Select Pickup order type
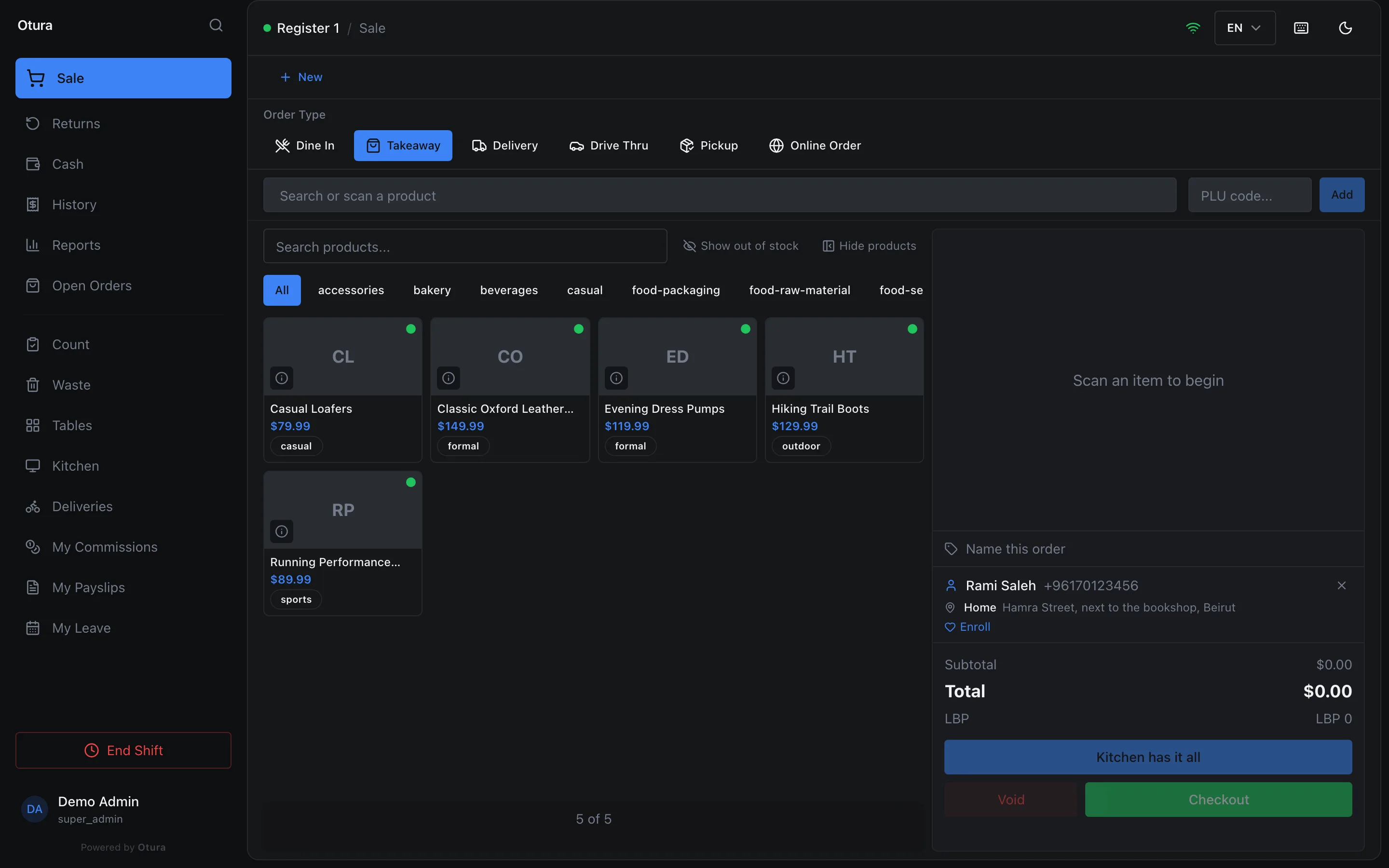 [x=709, y=146]
